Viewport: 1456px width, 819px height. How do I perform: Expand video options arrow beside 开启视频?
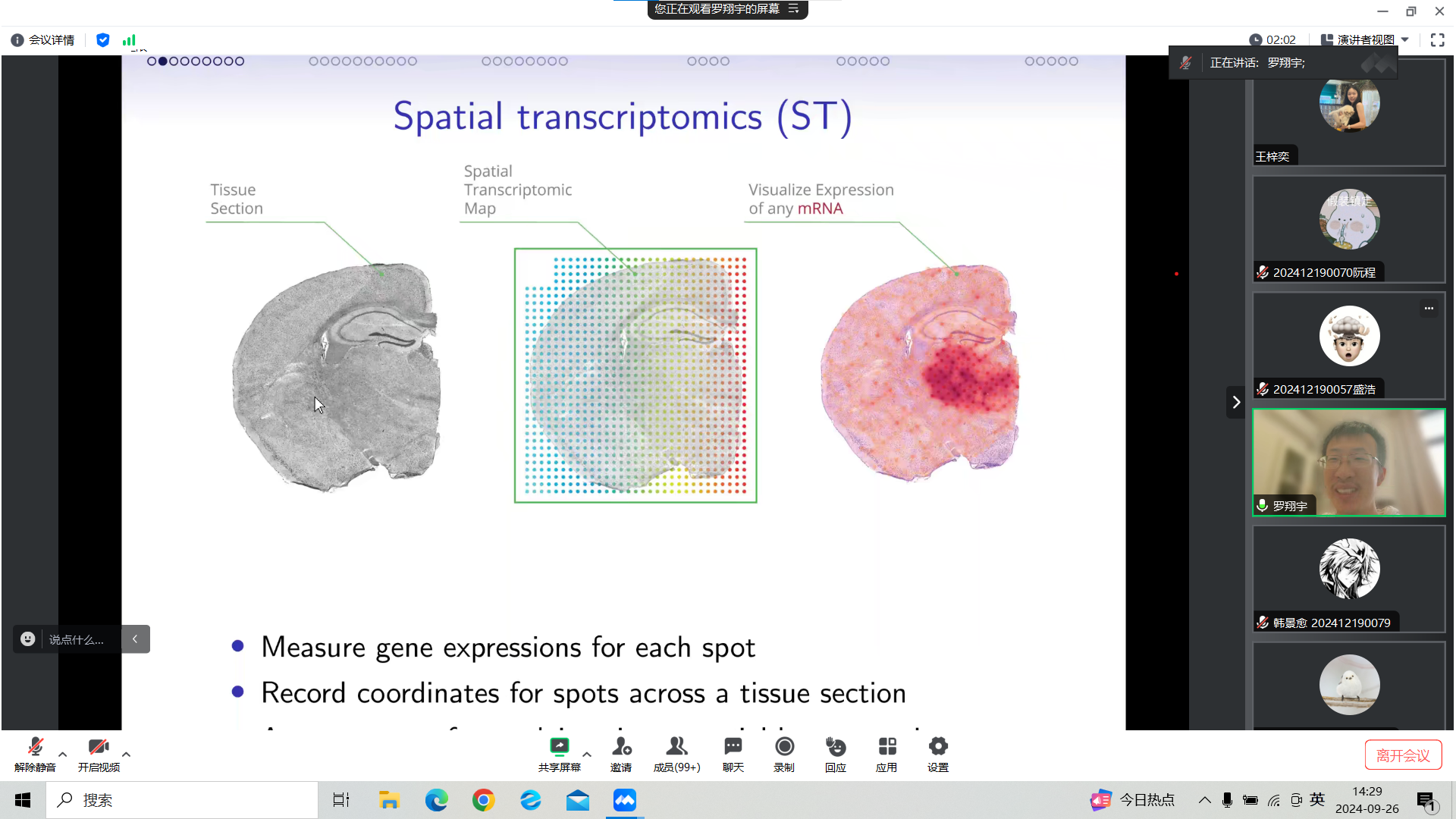click(127, 754)
